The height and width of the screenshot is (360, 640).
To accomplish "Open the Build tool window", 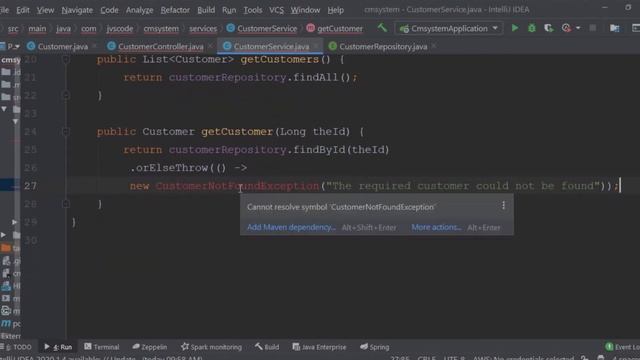I will tap(267, 347).
